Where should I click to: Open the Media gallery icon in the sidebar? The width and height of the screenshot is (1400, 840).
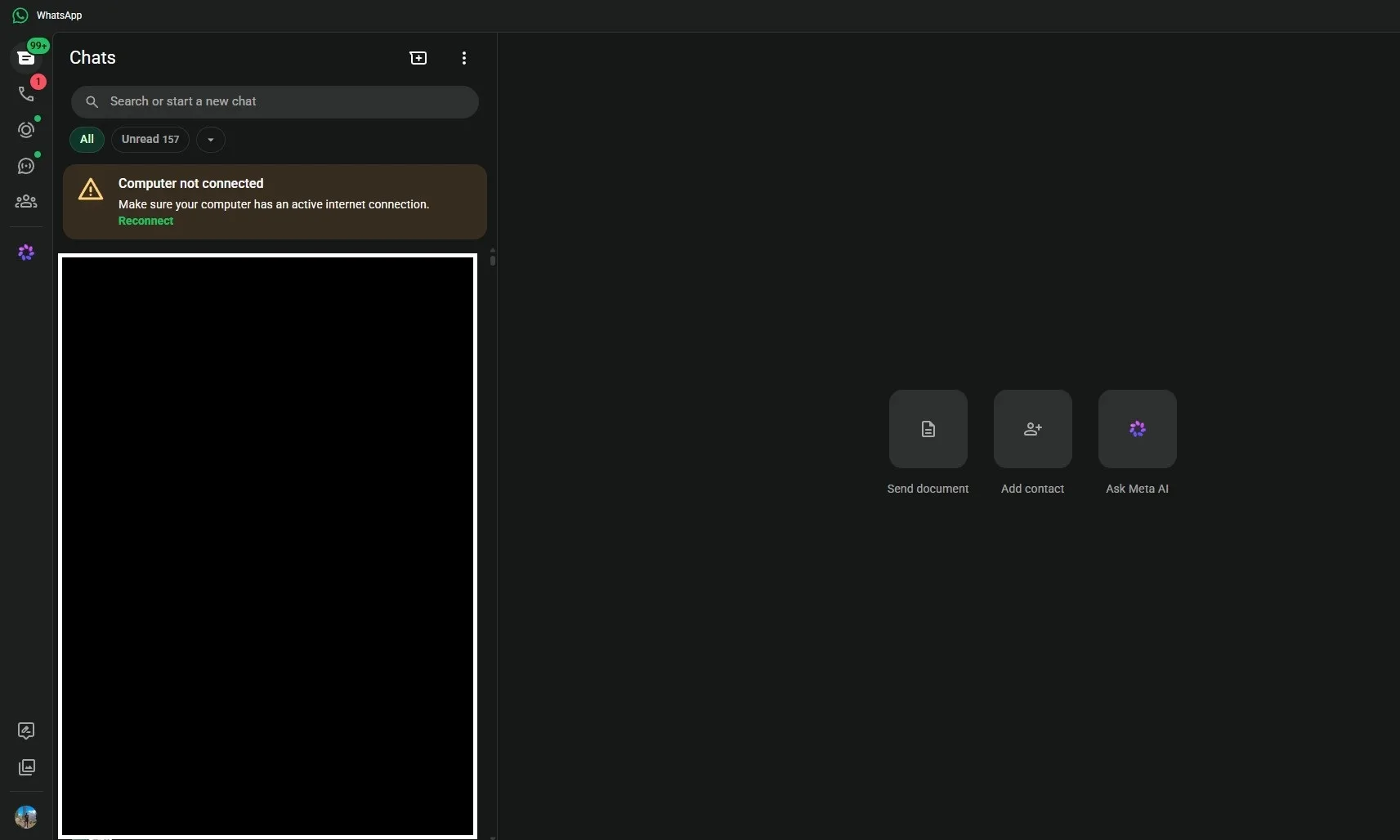26,767
